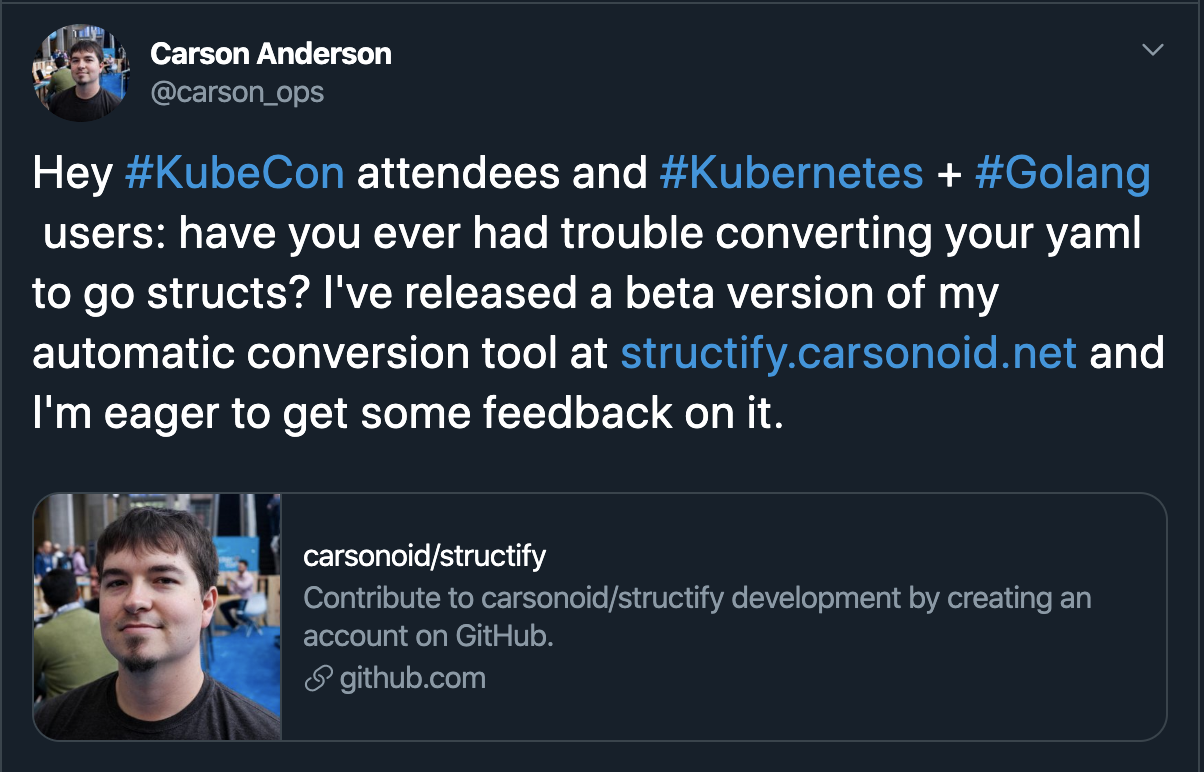Click the chain link icon beside github.com
This screenshot has height=772, width=1204.
point(318,679)
